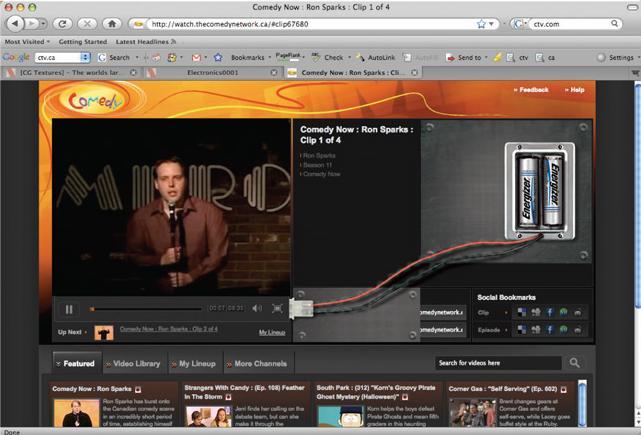The width and height of the screenshot is (641, 435).
Task: Open the More Channels tab
Action: pos(258,363)
